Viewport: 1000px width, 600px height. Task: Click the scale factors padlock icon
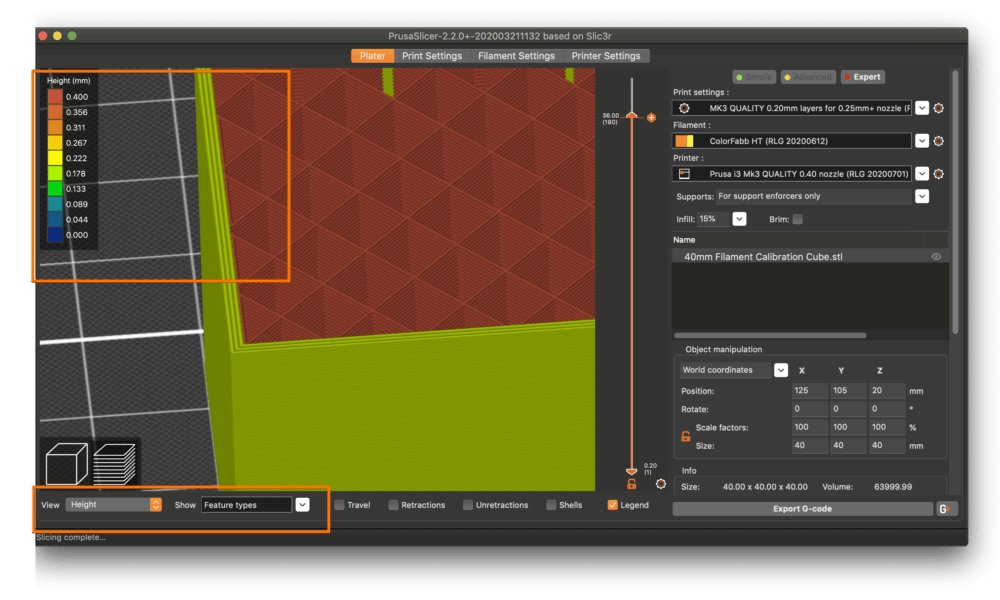coord(686,437)
